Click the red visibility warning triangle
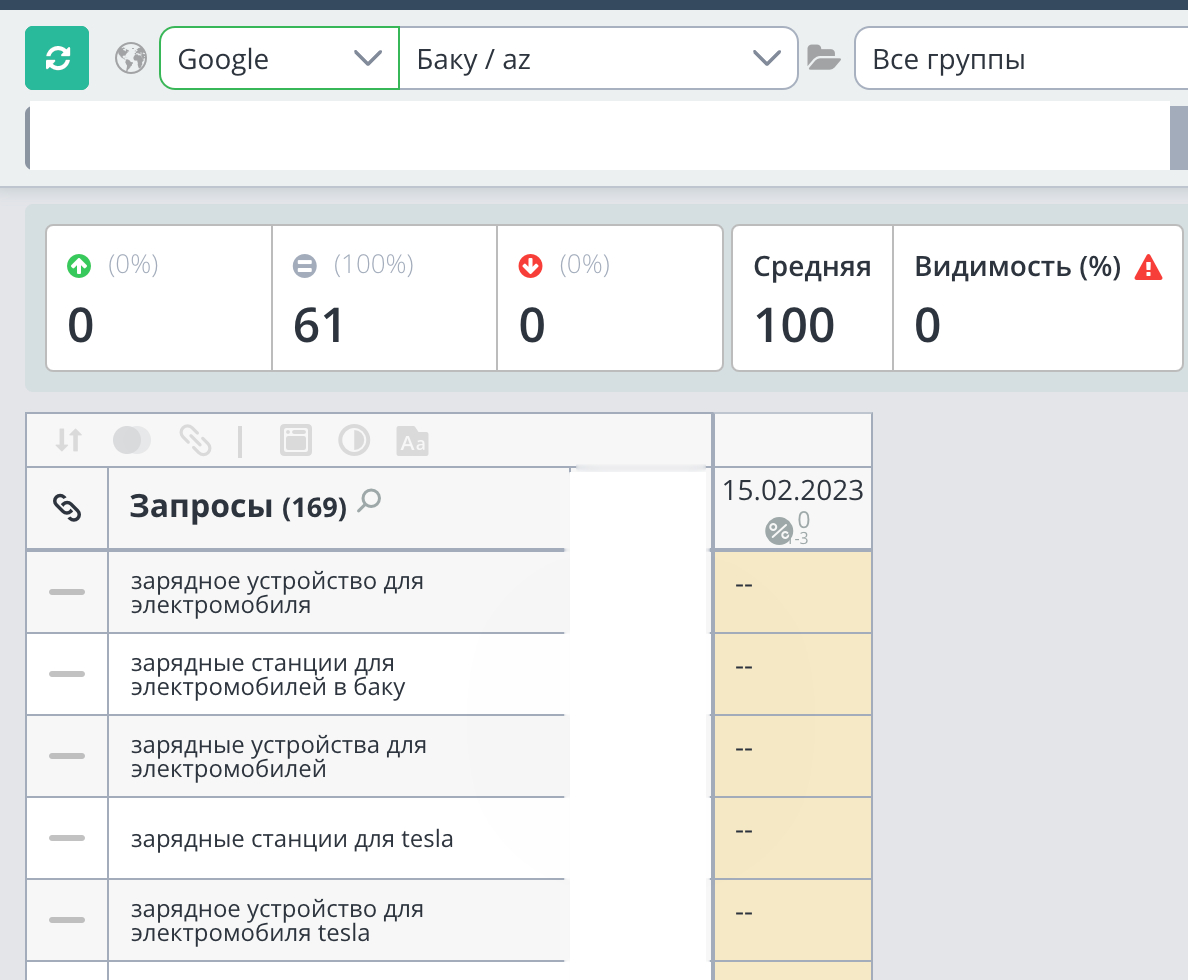The height and width of the screenshot is (980, 1188). tap(1149, 268)
